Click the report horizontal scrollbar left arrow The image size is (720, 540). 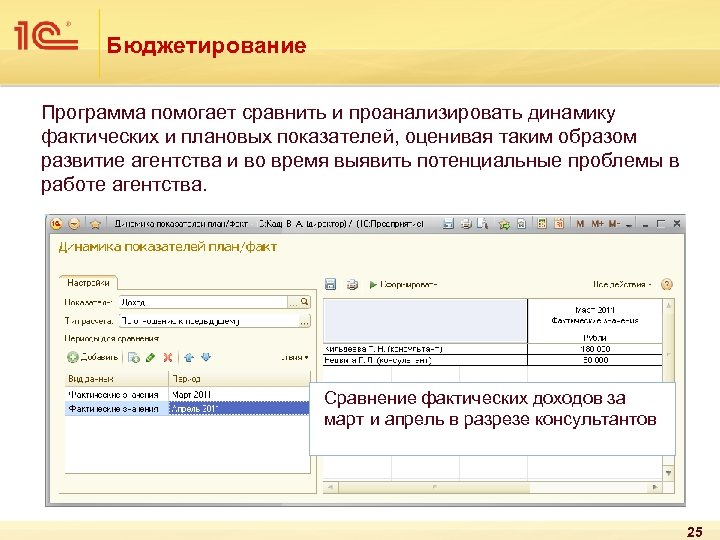click(331, 487)
